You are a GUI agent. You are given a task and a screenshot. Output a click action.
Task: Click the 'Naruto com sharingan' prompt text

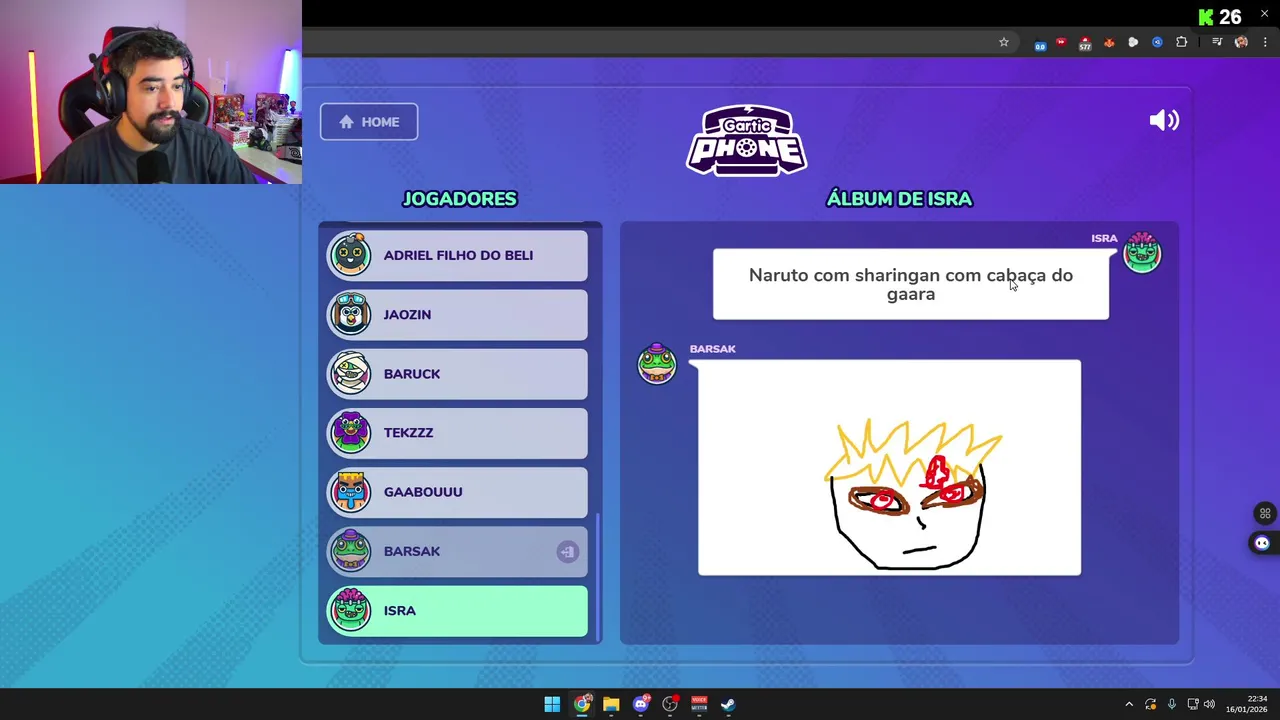pyautogui.click(x=911, y=284)
